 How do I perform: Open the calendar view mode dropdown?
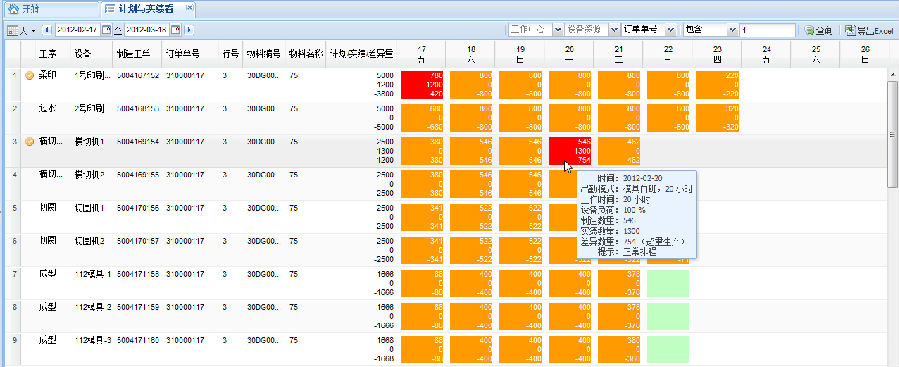[22, 30]
